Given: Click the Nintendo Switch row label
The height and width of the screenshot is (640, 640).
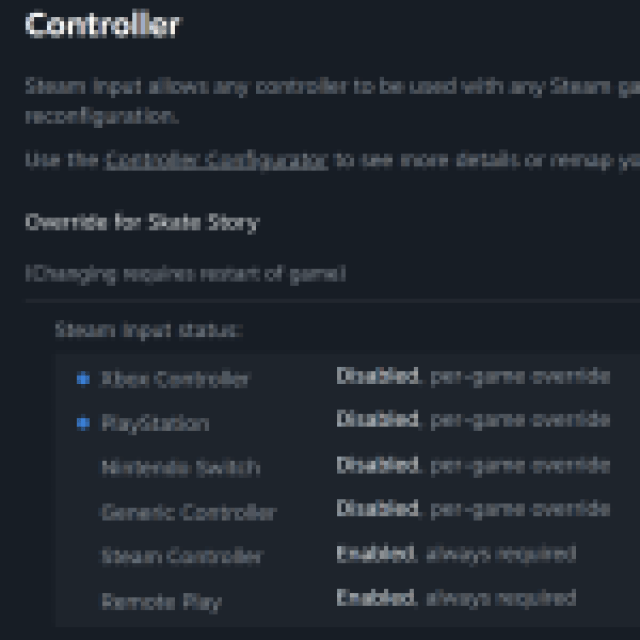Looking at the screenshot, I should pos(180,467).
